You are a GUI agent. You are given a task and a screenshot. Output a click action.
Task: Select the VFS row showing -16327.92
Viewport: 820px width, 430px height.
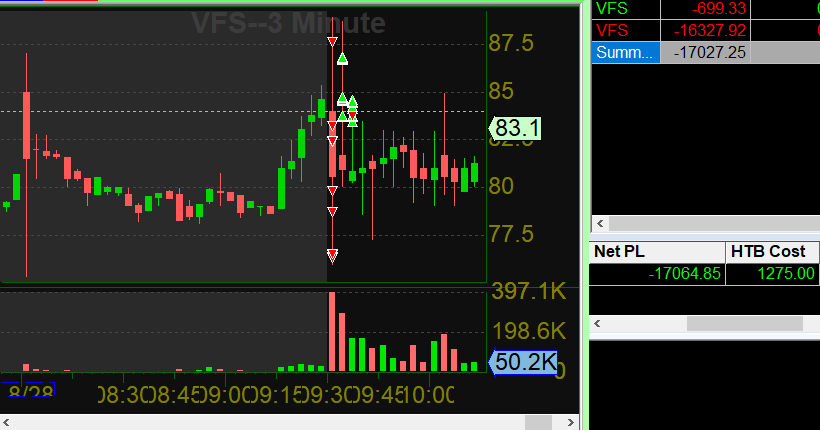point(705,30)
